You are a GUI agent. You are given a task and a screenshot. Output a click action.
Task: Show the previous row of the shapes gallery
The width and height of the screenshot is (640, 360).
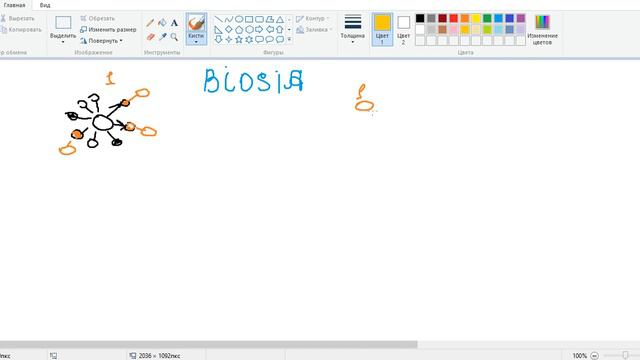tap(289, 19)
